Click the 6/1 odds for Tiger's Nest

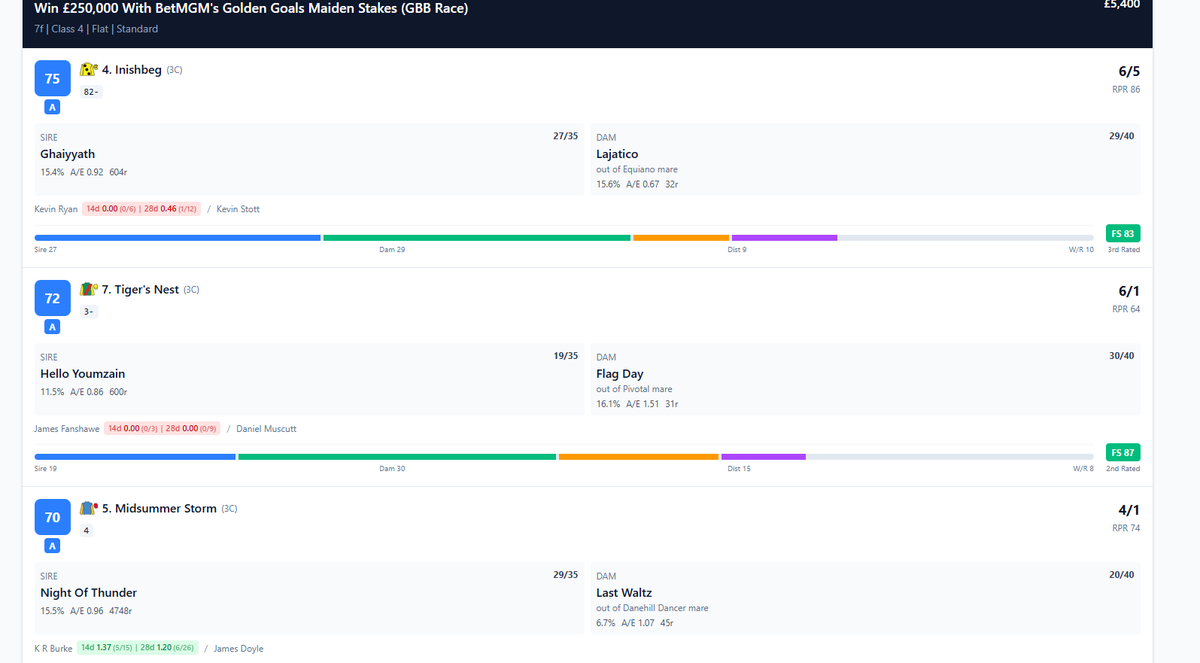pos(1129,290)
